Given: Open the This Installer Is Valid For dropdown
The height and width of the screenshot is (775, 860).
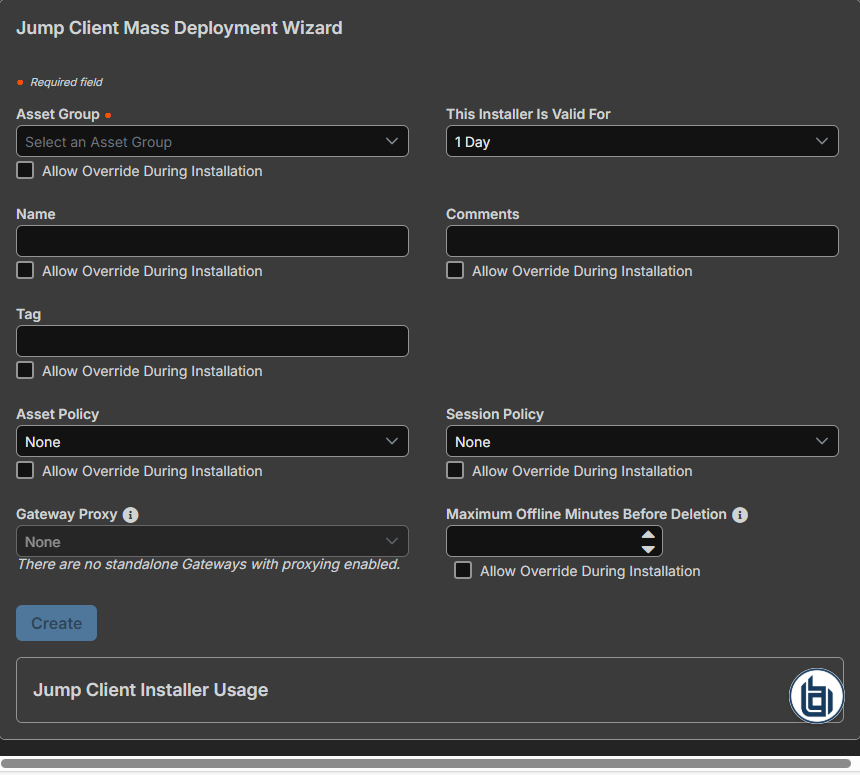Looking at the screenshot, I should 642,141.
